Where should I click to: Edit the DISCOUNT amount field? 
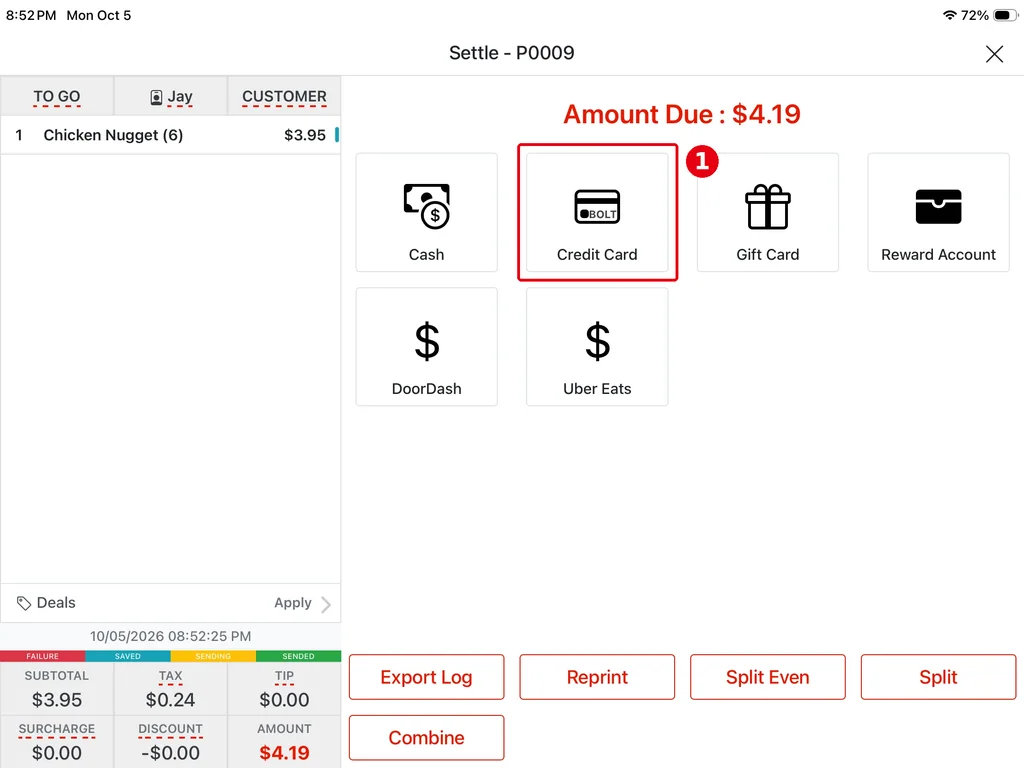point(170,742)
